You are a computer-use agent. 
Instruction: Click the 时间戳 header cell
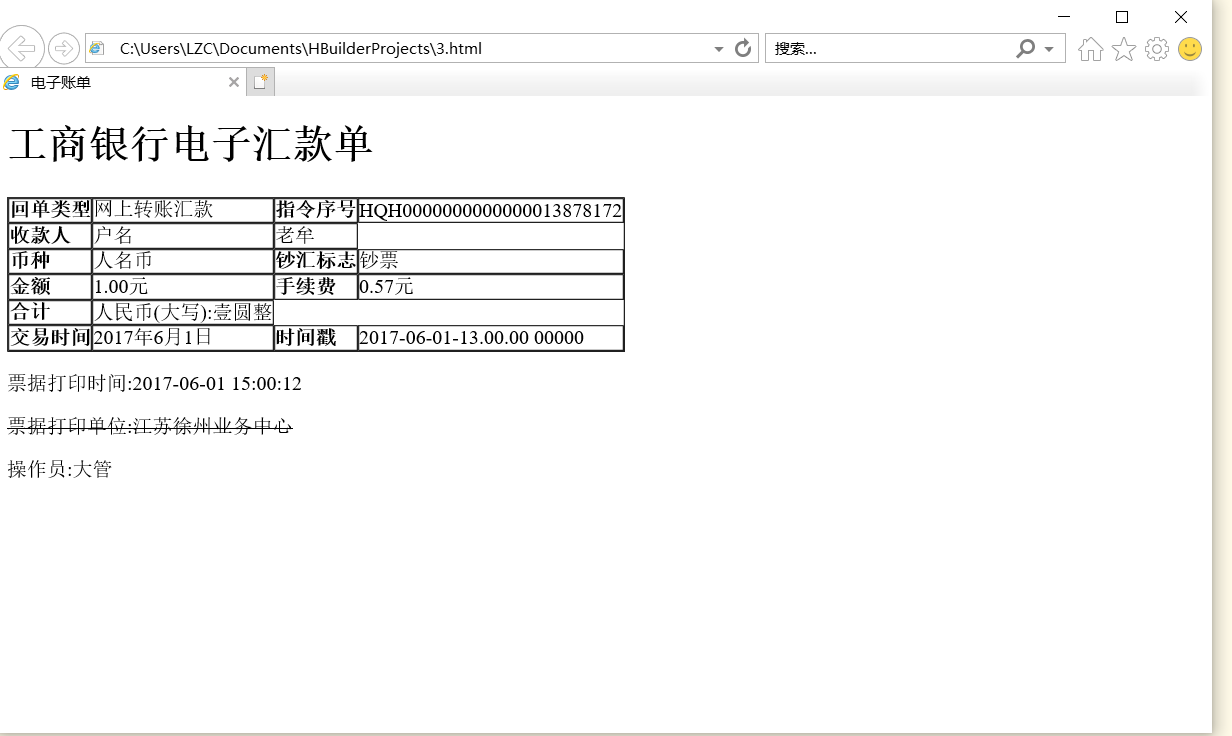(316, 338)
